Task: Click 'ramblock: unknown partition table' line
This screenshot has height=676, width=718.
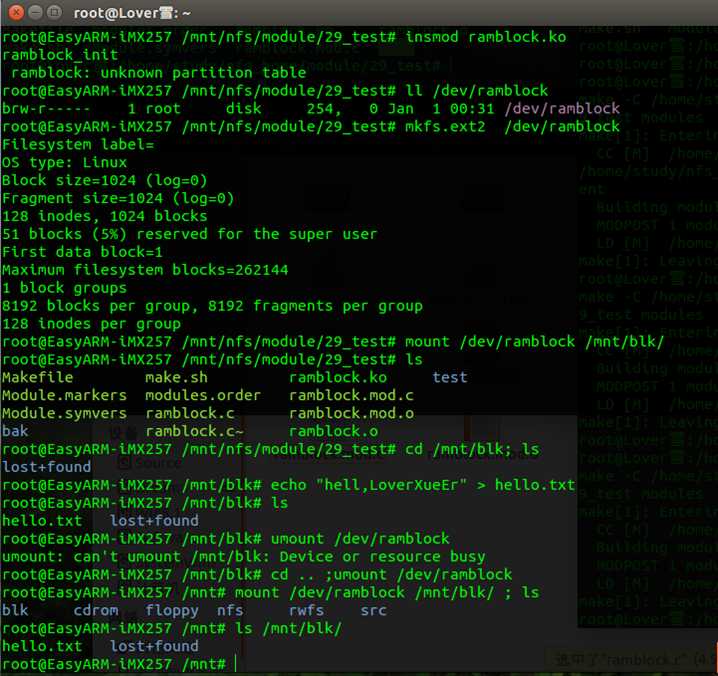Action: [x=158, y=72]
